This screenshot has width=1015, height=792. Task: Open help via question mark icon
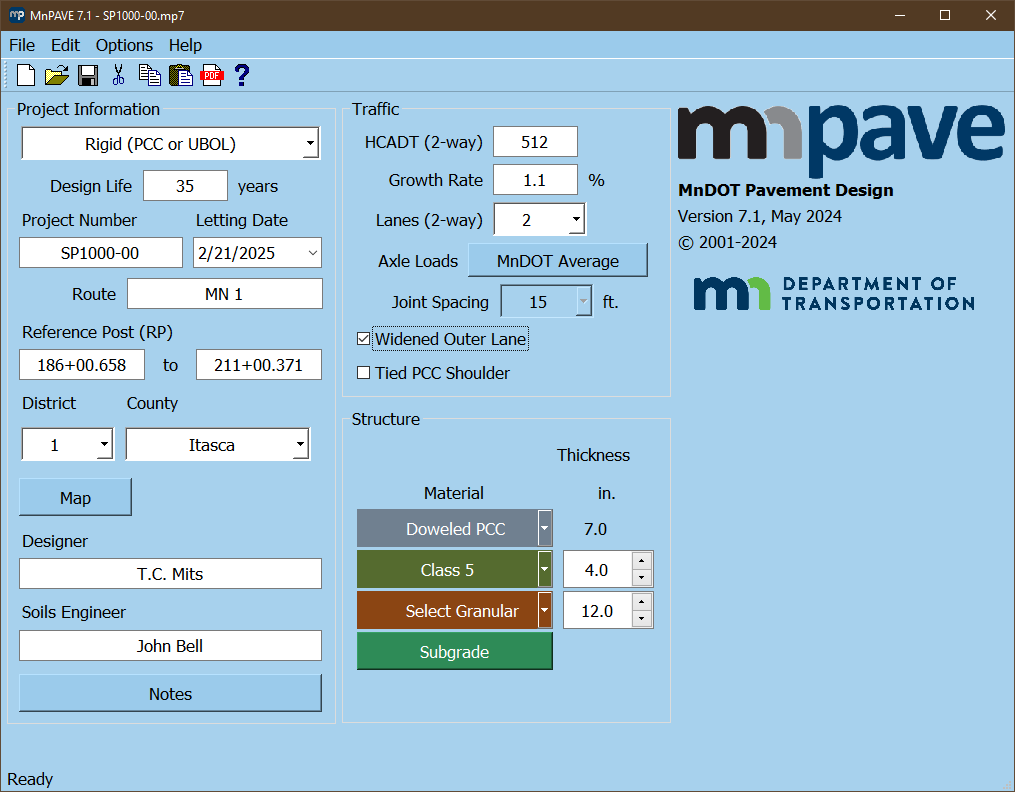pyautogui.click(x=241, y=75)
